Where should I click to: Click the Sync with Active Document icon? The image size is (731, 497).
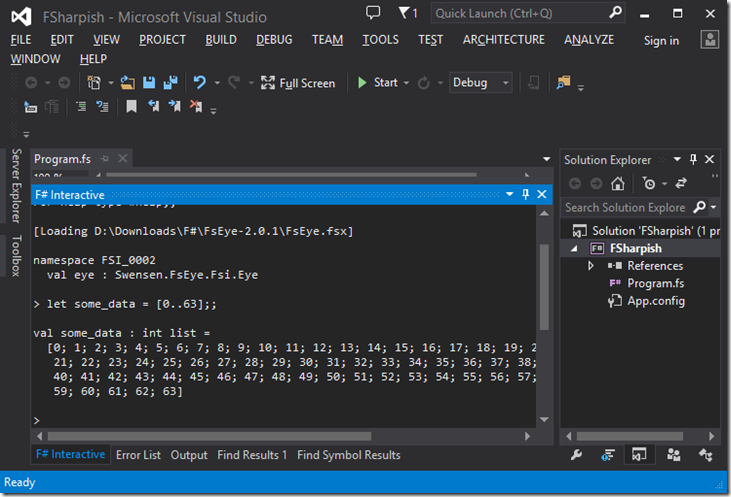(681, 183)
